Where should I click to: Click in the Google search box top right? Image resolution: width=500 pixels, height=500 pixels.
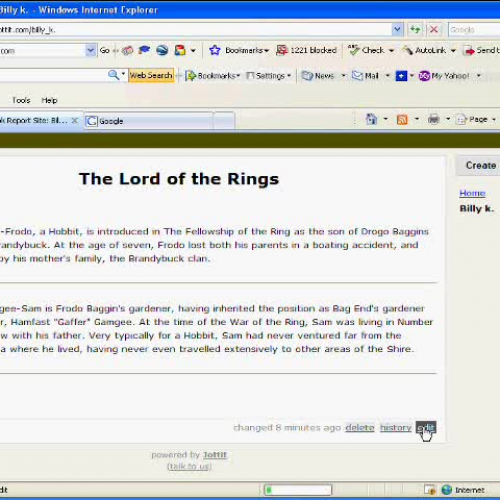[x=474, y=30]
